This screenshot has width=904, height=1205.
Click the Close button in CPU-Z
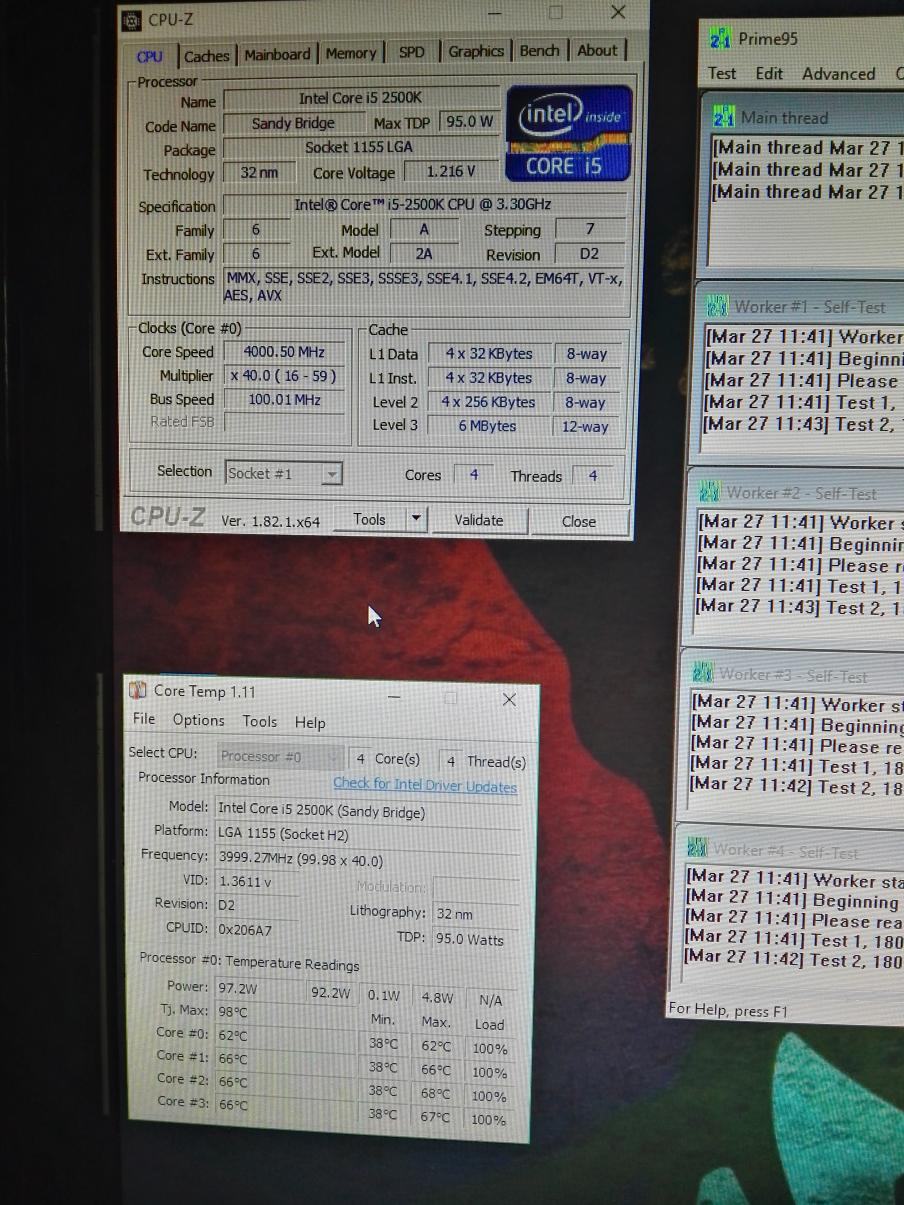[x=579, y=521]
